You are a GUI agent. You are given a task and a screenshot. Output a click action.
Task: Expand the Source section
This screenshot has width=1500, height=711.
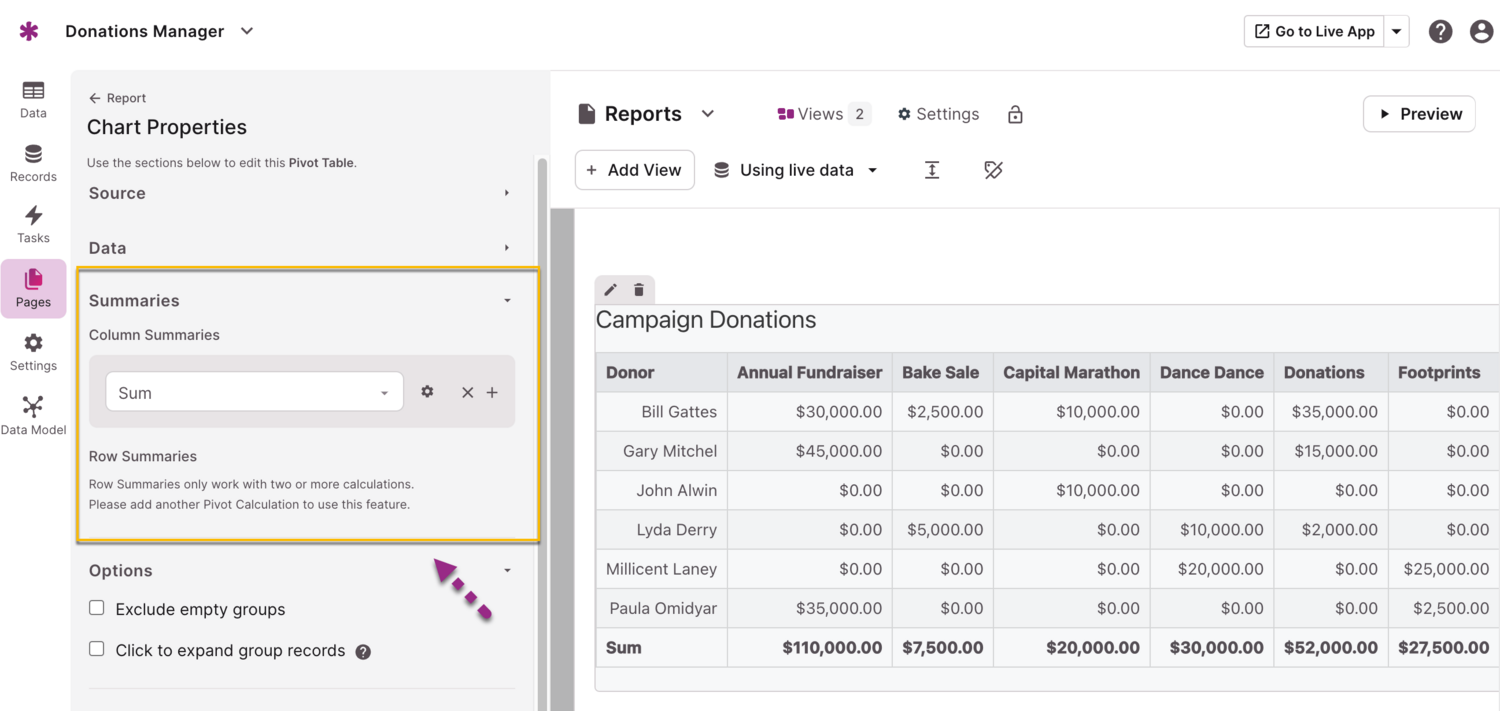pos(300,193)
